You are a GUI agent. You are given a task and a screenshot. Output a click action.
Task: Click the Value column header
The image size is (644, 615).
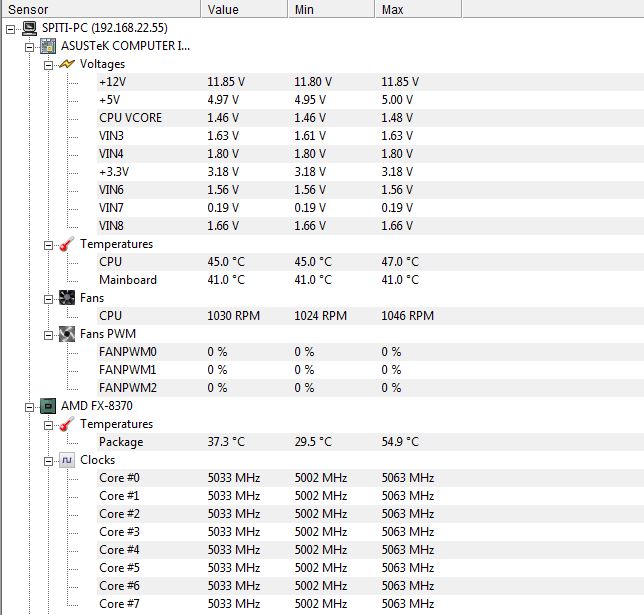pos(244,9)
